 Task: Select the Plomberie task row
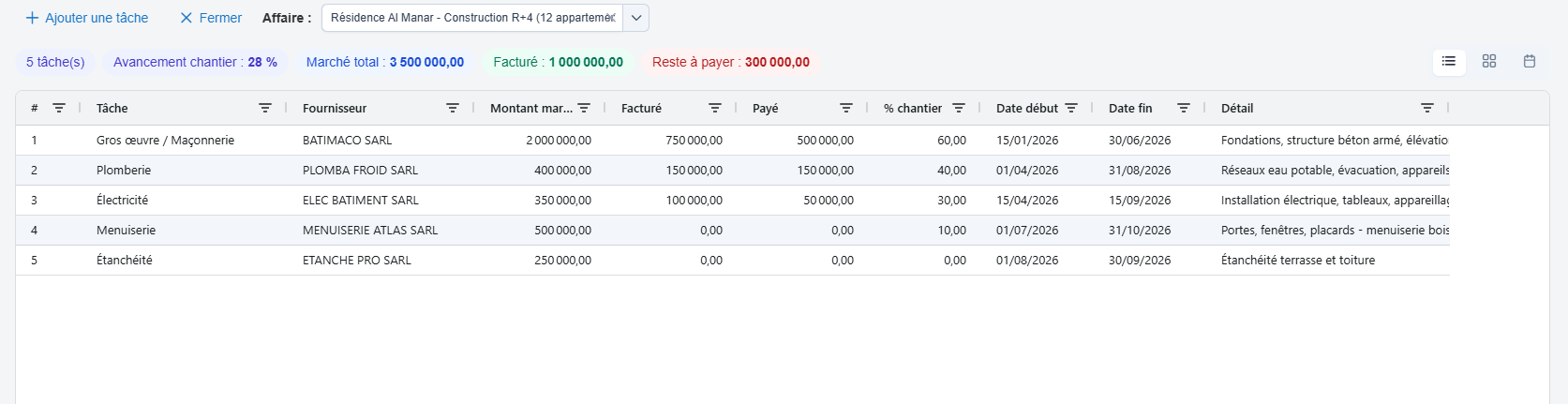[733, 170]
